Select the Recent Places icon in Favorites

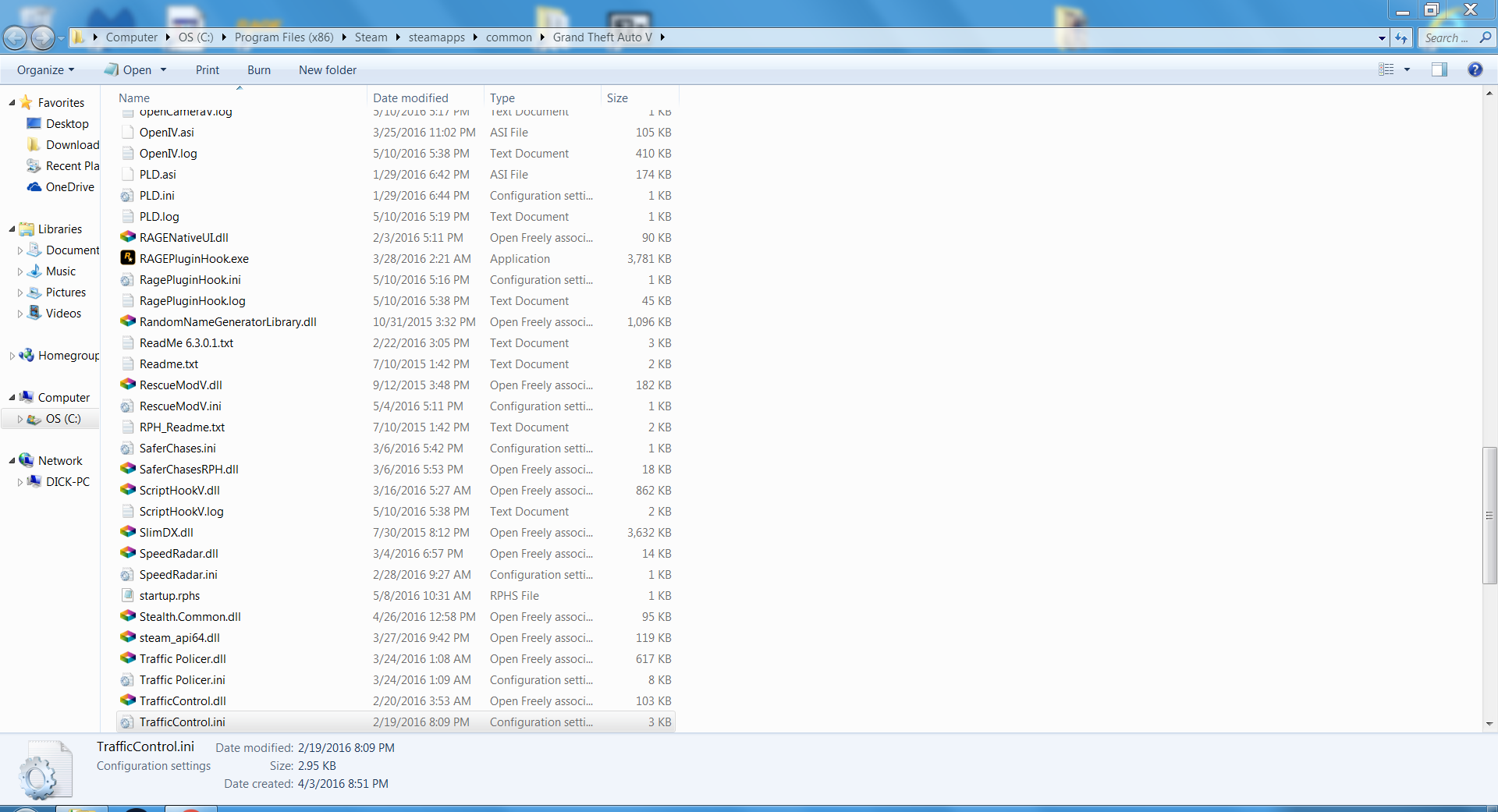click(x=34, y=165)
